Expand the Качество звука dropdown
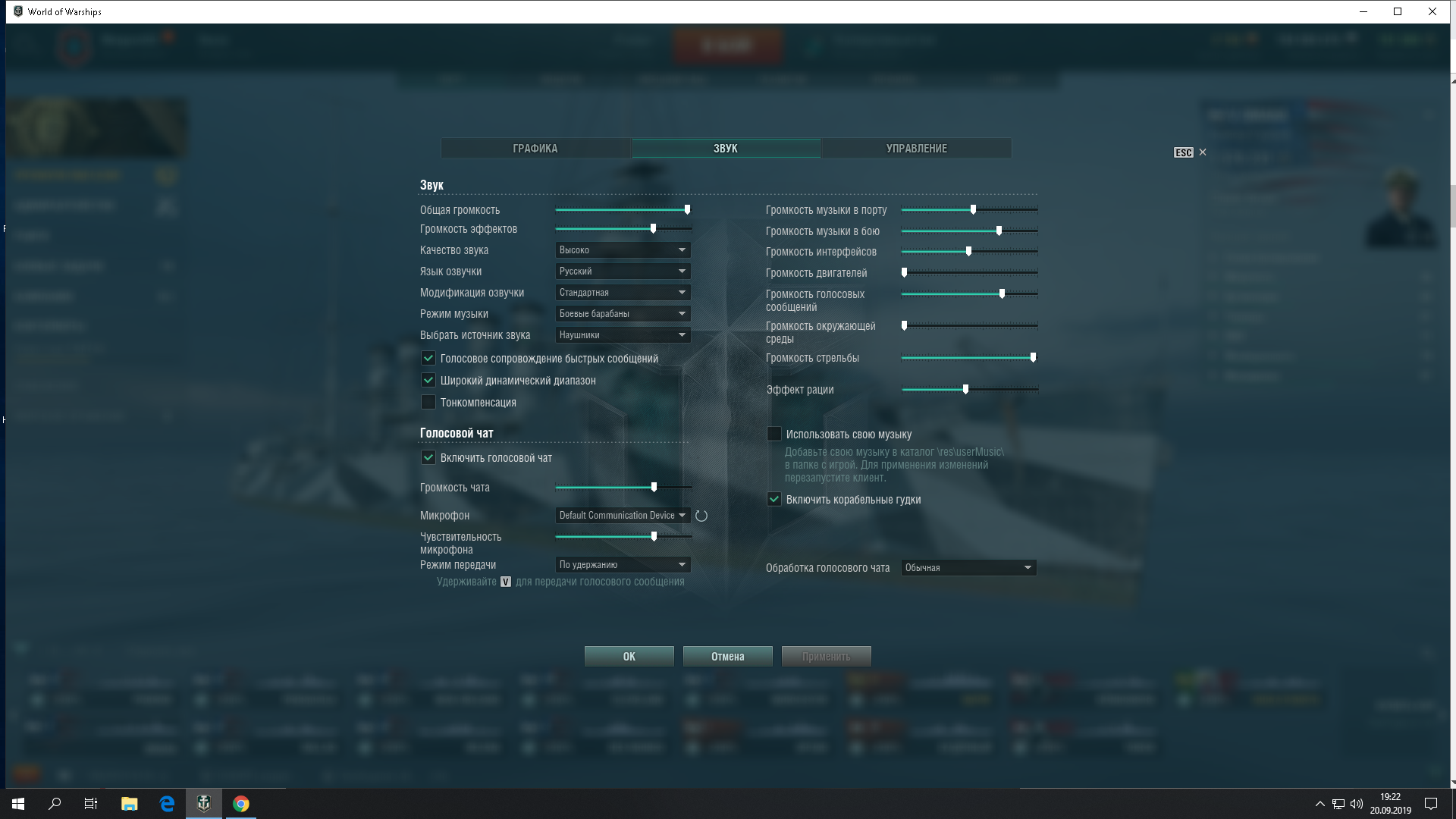1456x819 pixels. coord(623,250)
